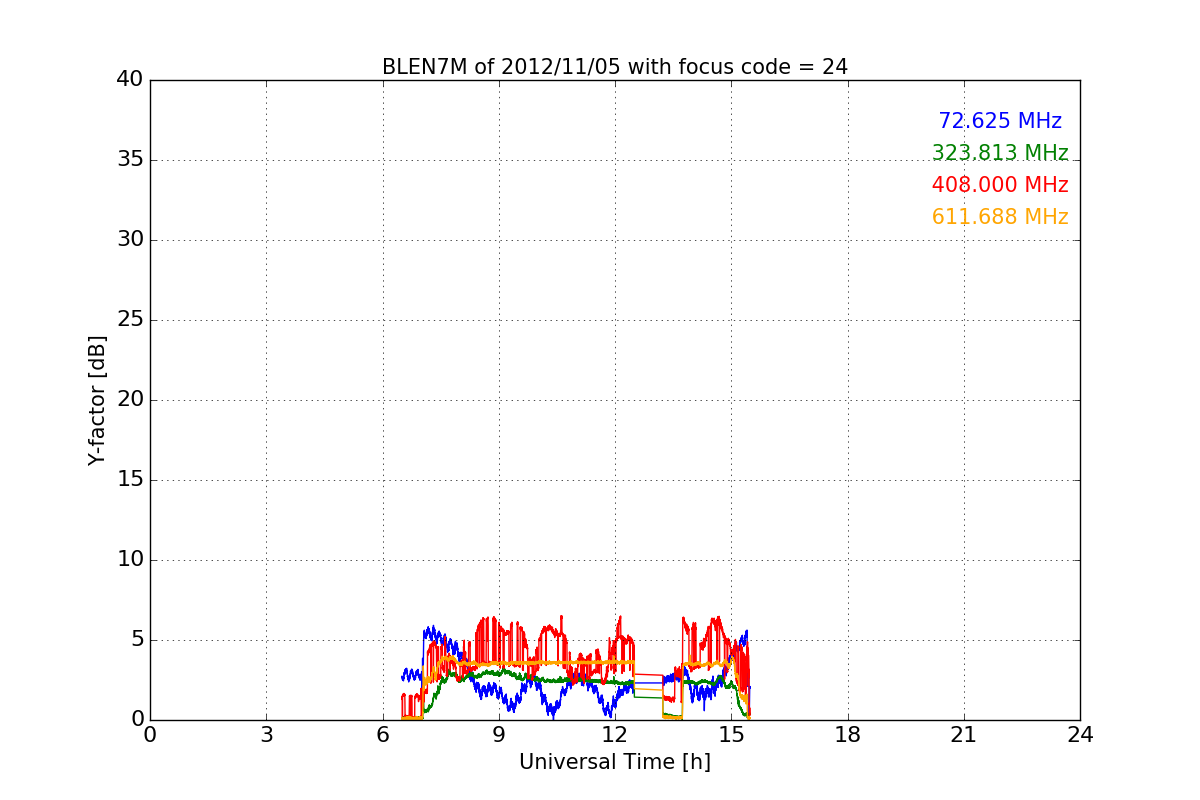
Task: Click the y-axis tick label 25
Action: (x=130, y=320)
